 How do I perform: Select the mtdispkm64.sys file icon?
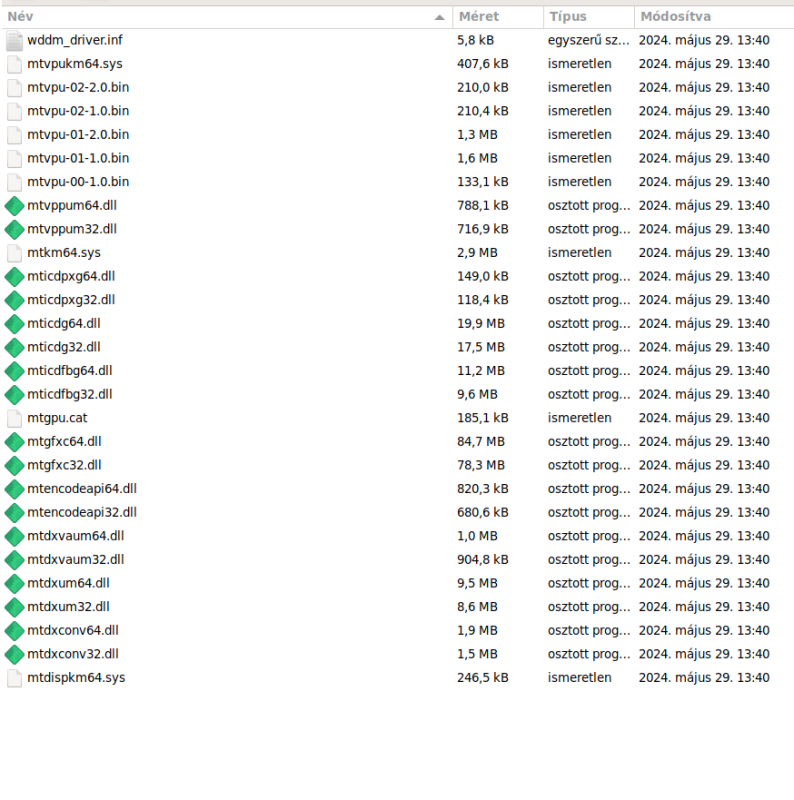click(14, 678)
